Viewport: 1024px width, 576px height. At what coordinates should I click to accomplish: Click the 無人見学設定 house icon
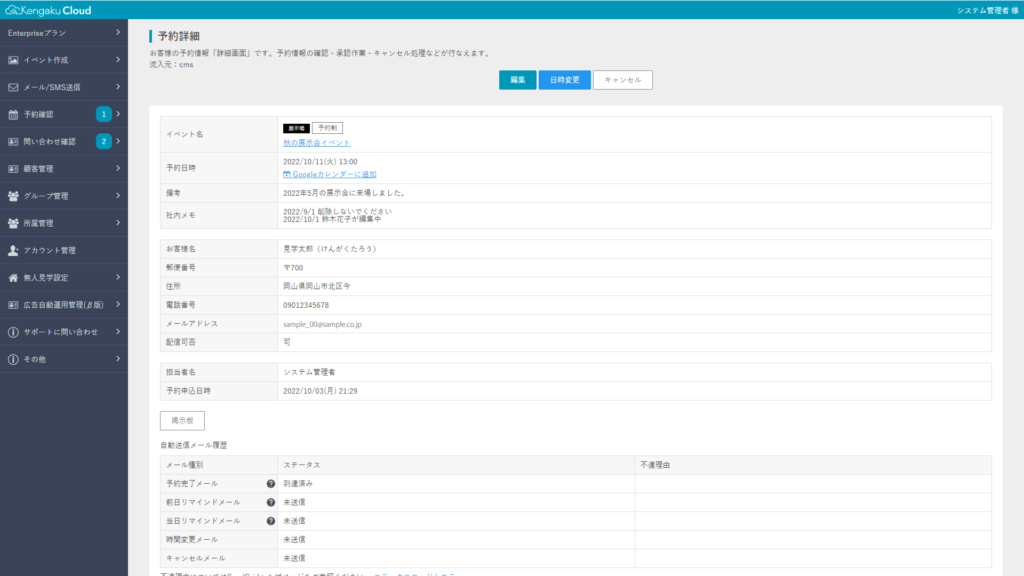[x=13, y=278]
